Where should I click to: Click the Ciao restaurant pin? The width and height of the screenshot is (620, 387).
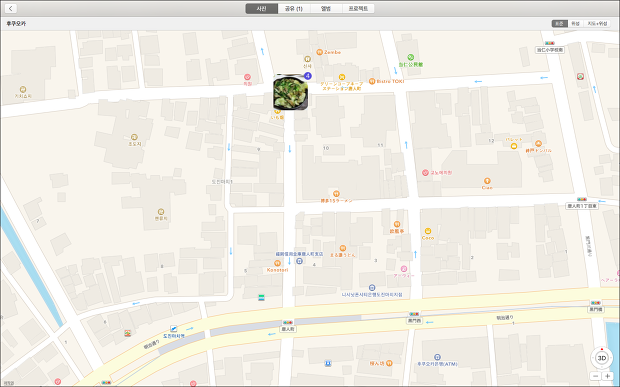[x=487, y=181]
